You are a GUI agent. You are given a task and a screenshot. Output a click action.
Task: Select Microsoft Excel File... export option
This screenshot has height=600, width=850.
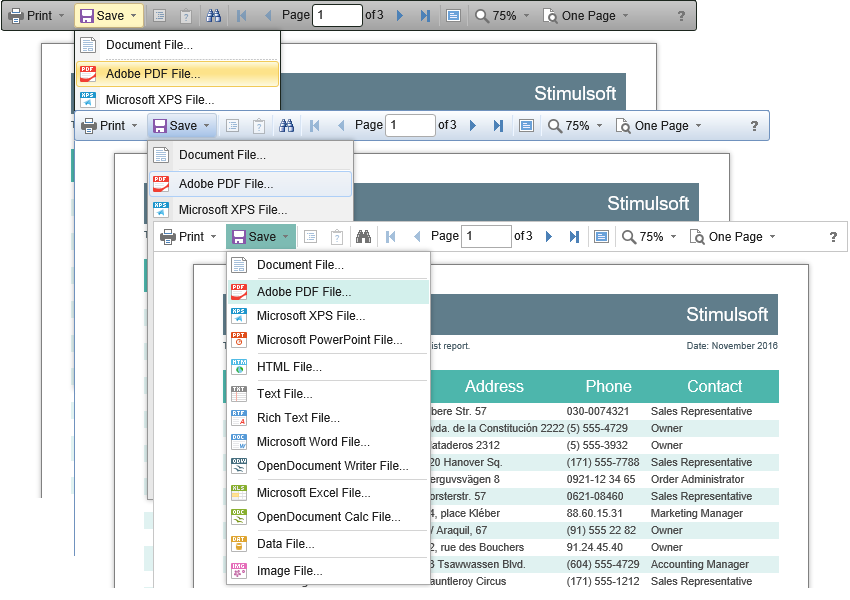tap(313, 493)
